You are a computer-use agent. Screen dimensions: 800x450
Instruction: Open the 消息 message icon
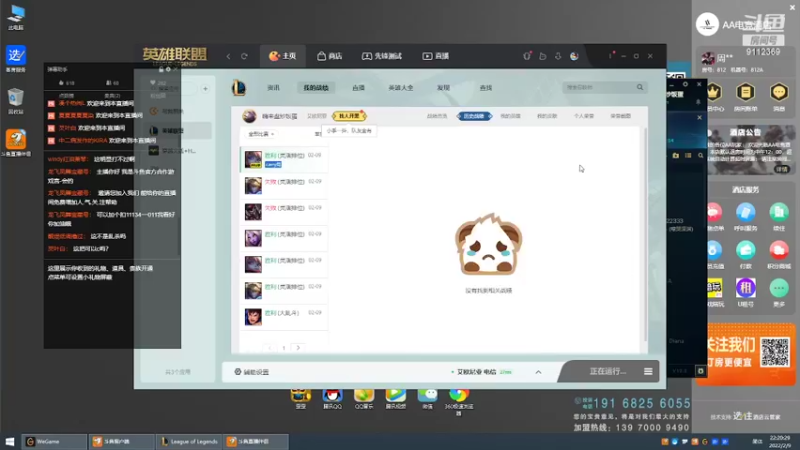click(x=779, y=96)
